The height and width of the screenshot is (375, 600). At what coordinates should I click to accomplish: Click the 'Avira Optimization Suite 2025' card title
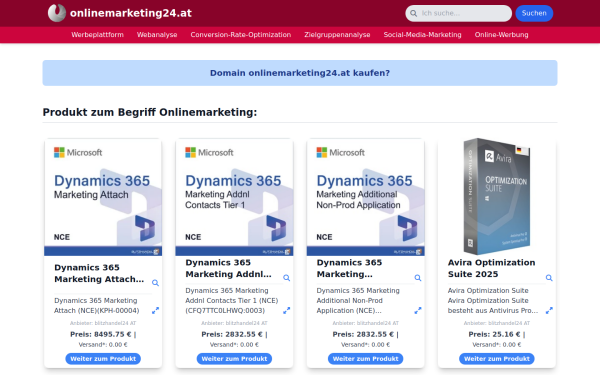(491, 268)
